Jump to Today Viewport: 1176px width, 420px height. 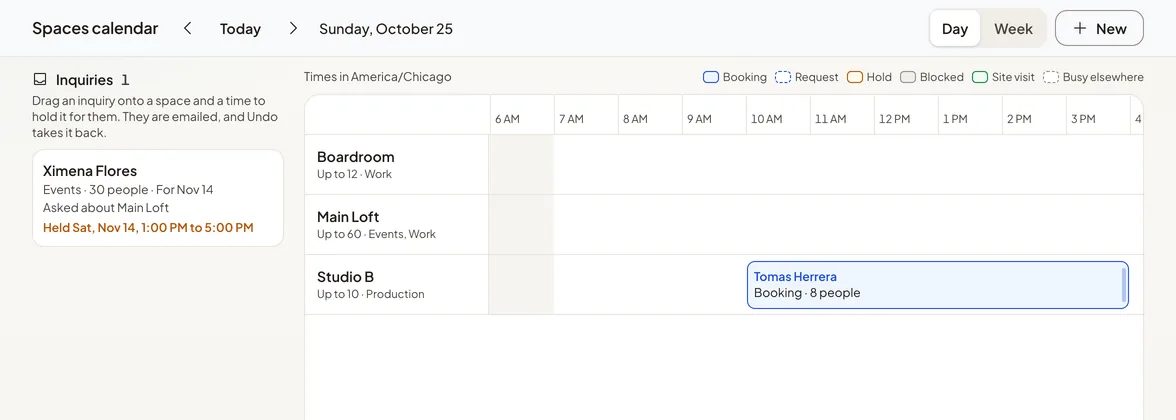(x=240, y=28)
